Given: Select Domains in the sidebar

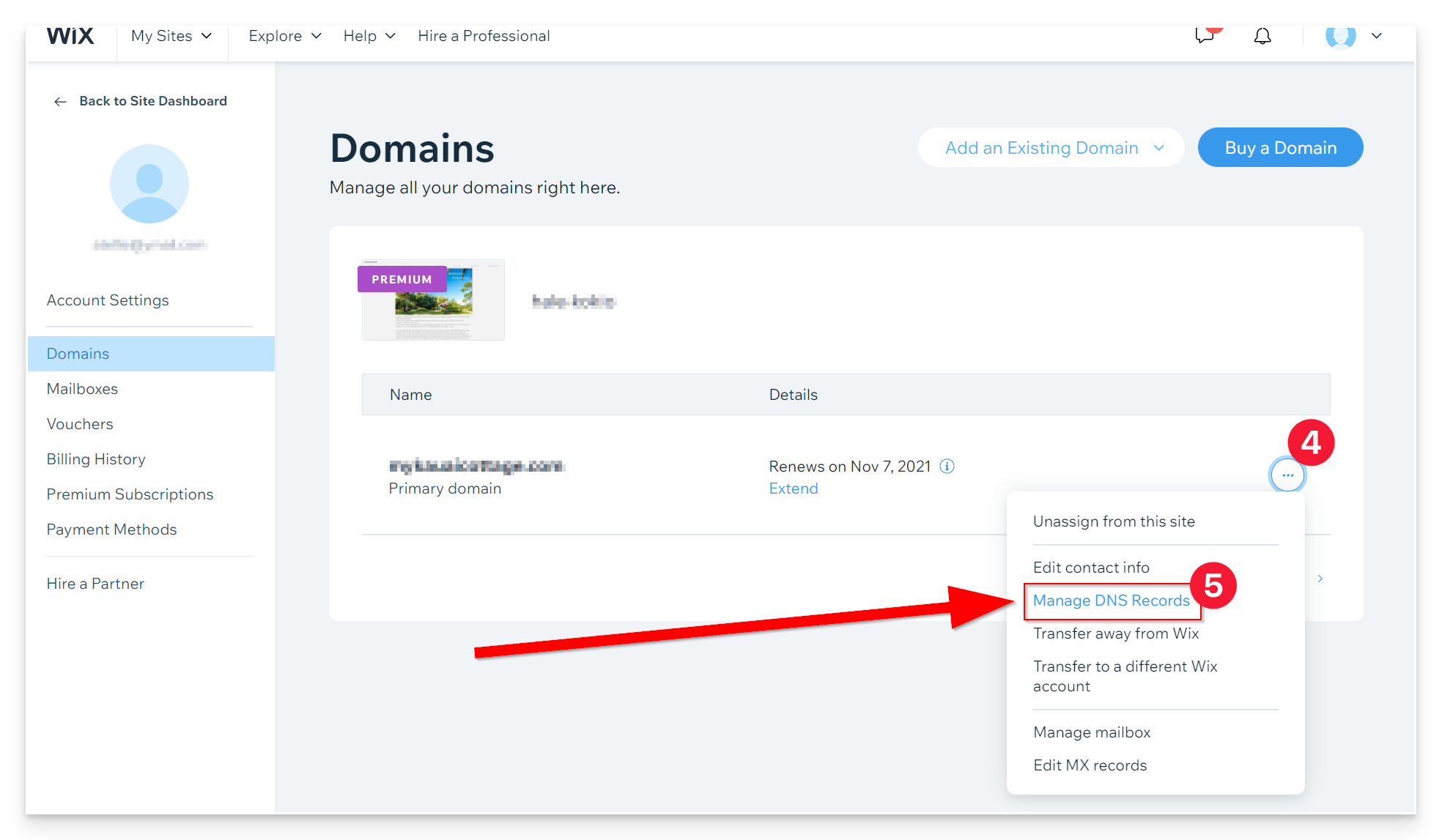Looking at the screenshot, I should point(151,354).
